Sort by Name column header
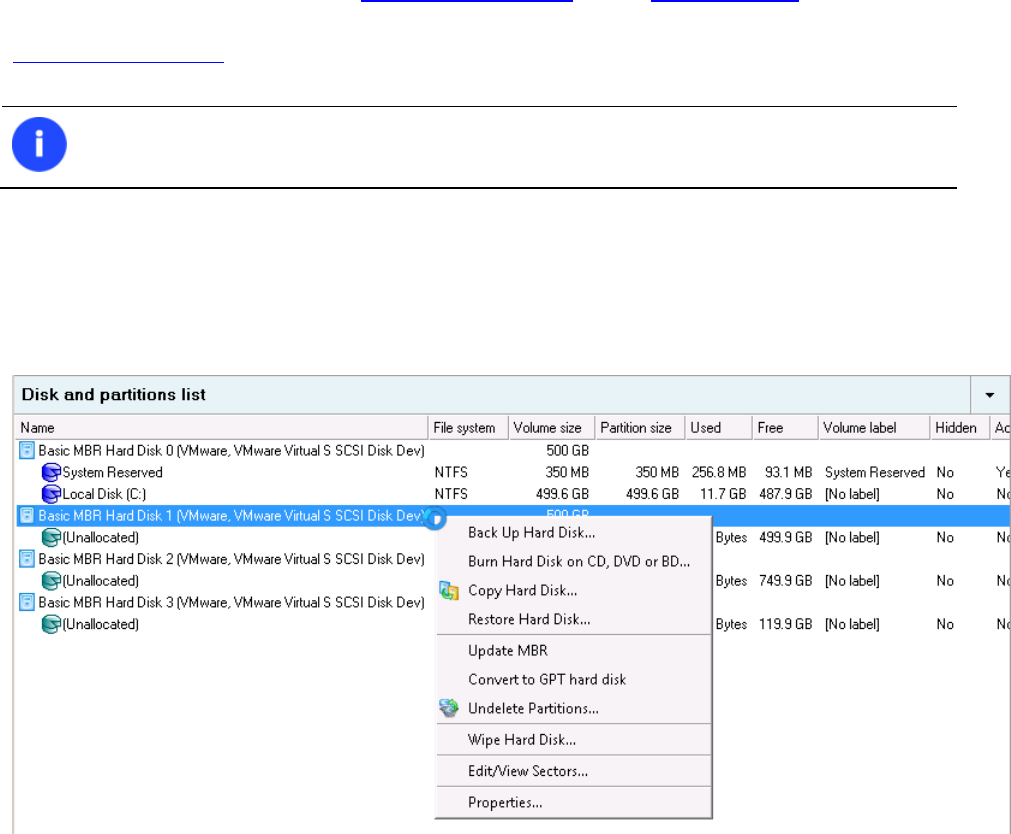This screenshot has height=834, width=1011. pos(221,428)
